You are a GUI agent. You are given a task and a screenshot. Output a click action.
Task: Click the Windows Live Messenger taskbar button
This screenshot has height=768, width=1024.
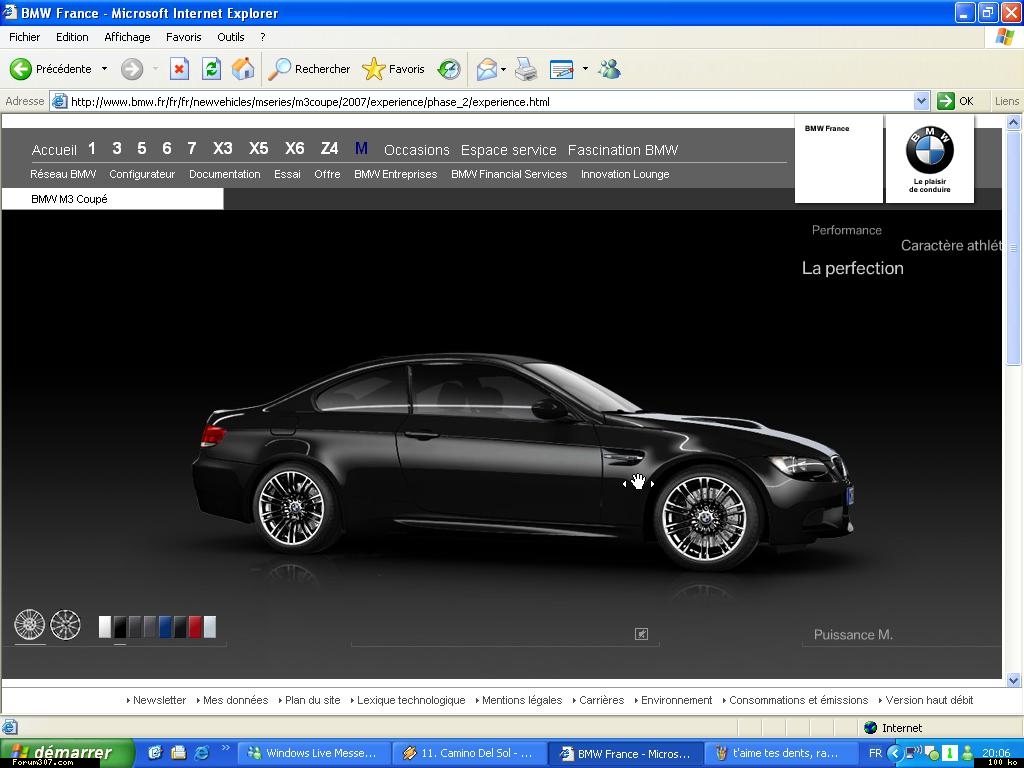tap(313, 753)
